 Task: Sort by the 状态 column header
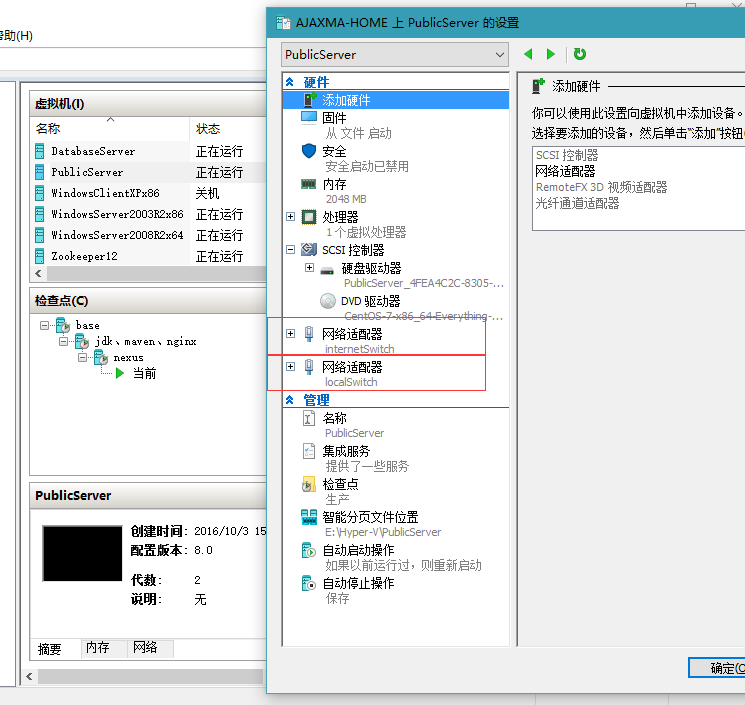[x=228, y=129]
